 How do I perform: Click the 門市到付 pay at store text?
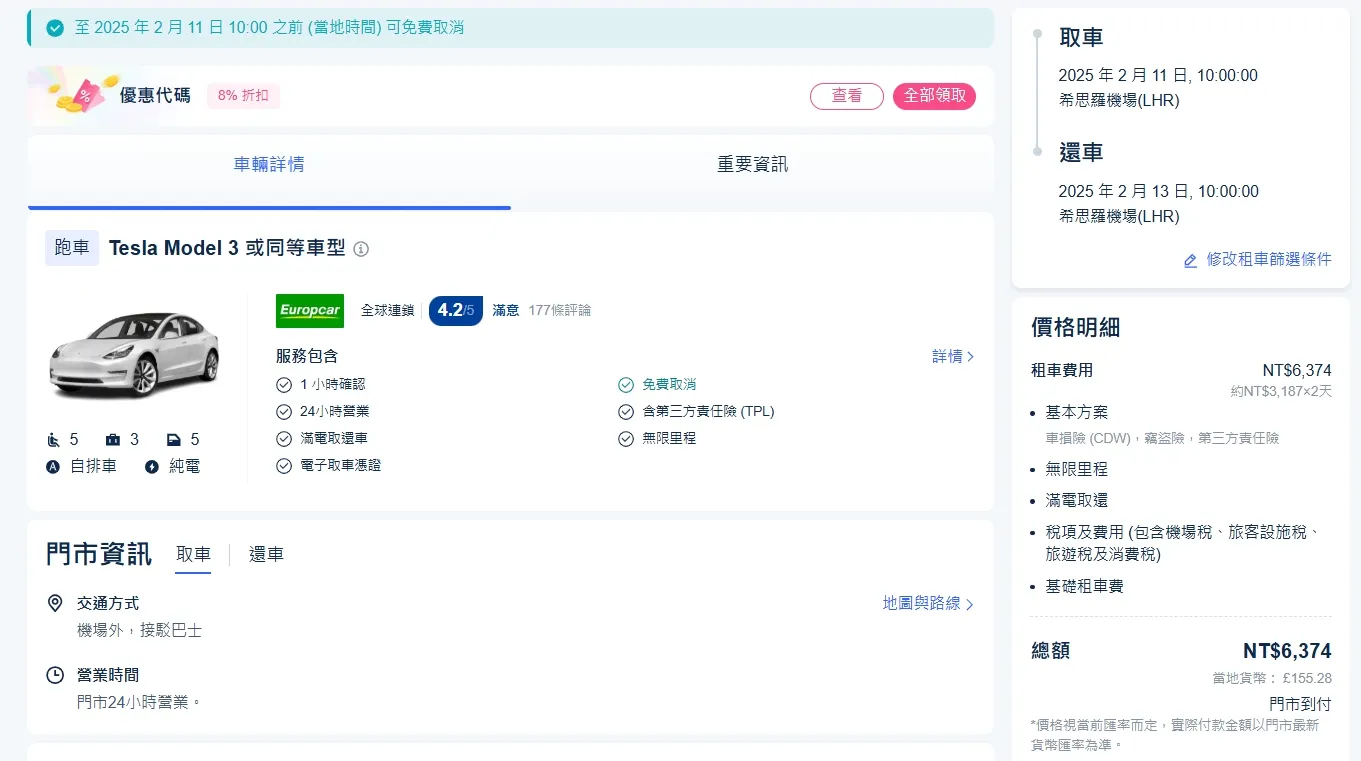pos(1300,704)
